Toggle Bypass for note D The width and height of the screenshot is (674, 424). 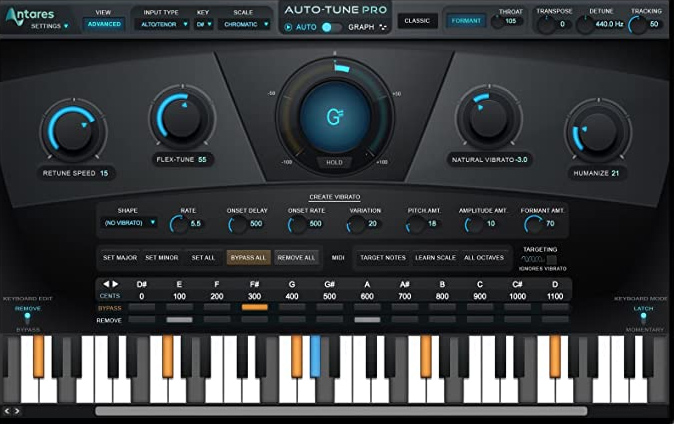click(555, 307)
